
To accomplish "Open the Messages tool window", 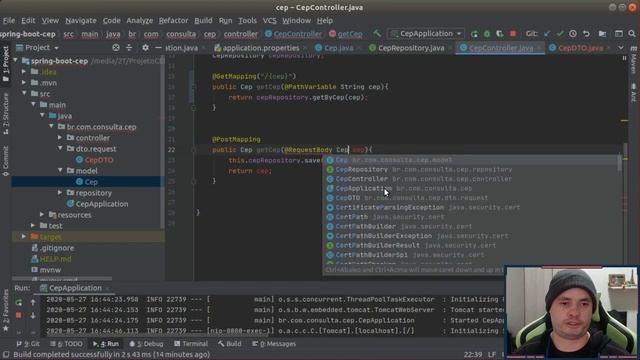I will (x=273, y=344).
